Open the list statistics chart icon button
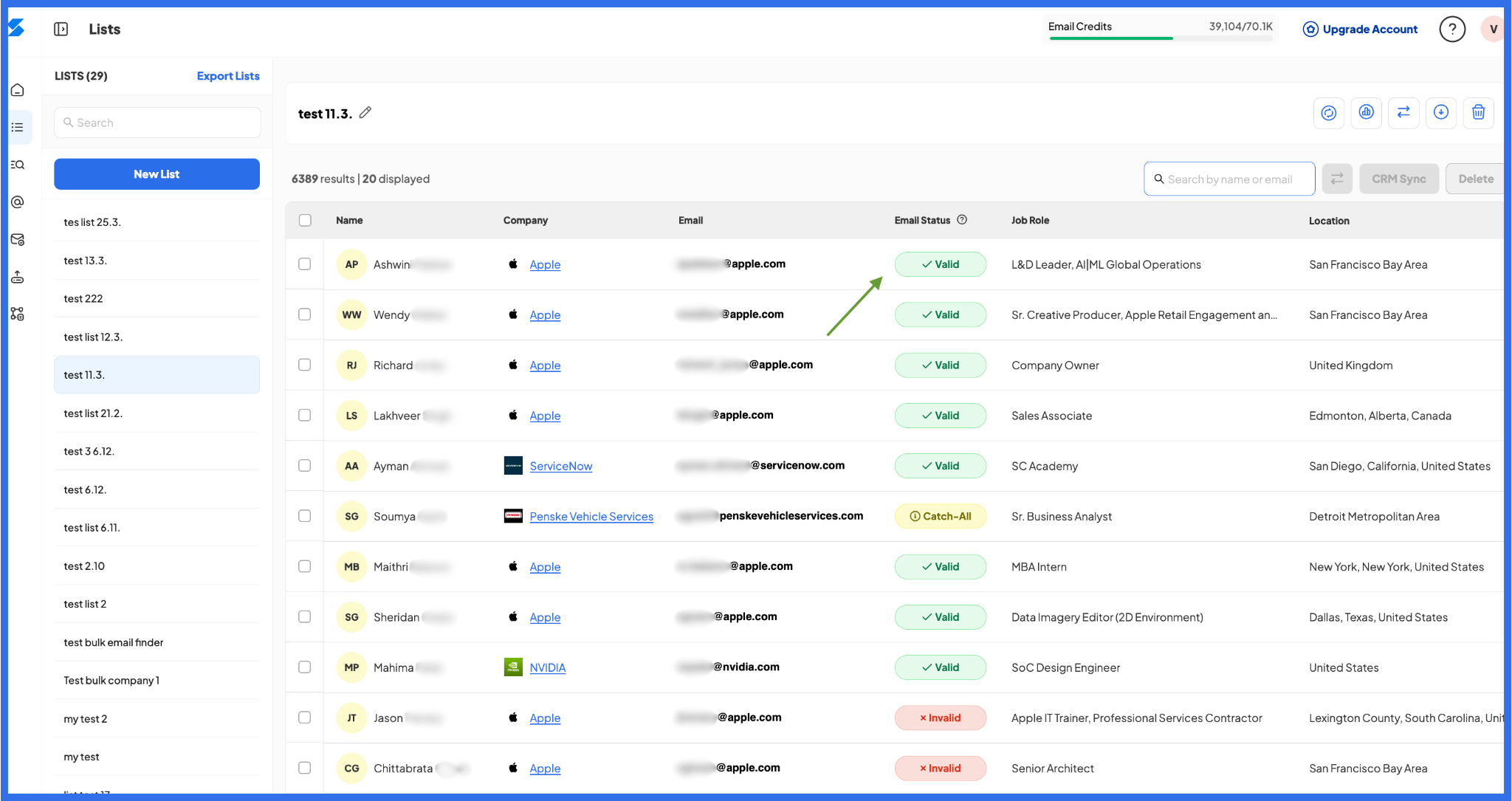The height and width of the screenshot is (801, 1512). tap(1367, 112)
